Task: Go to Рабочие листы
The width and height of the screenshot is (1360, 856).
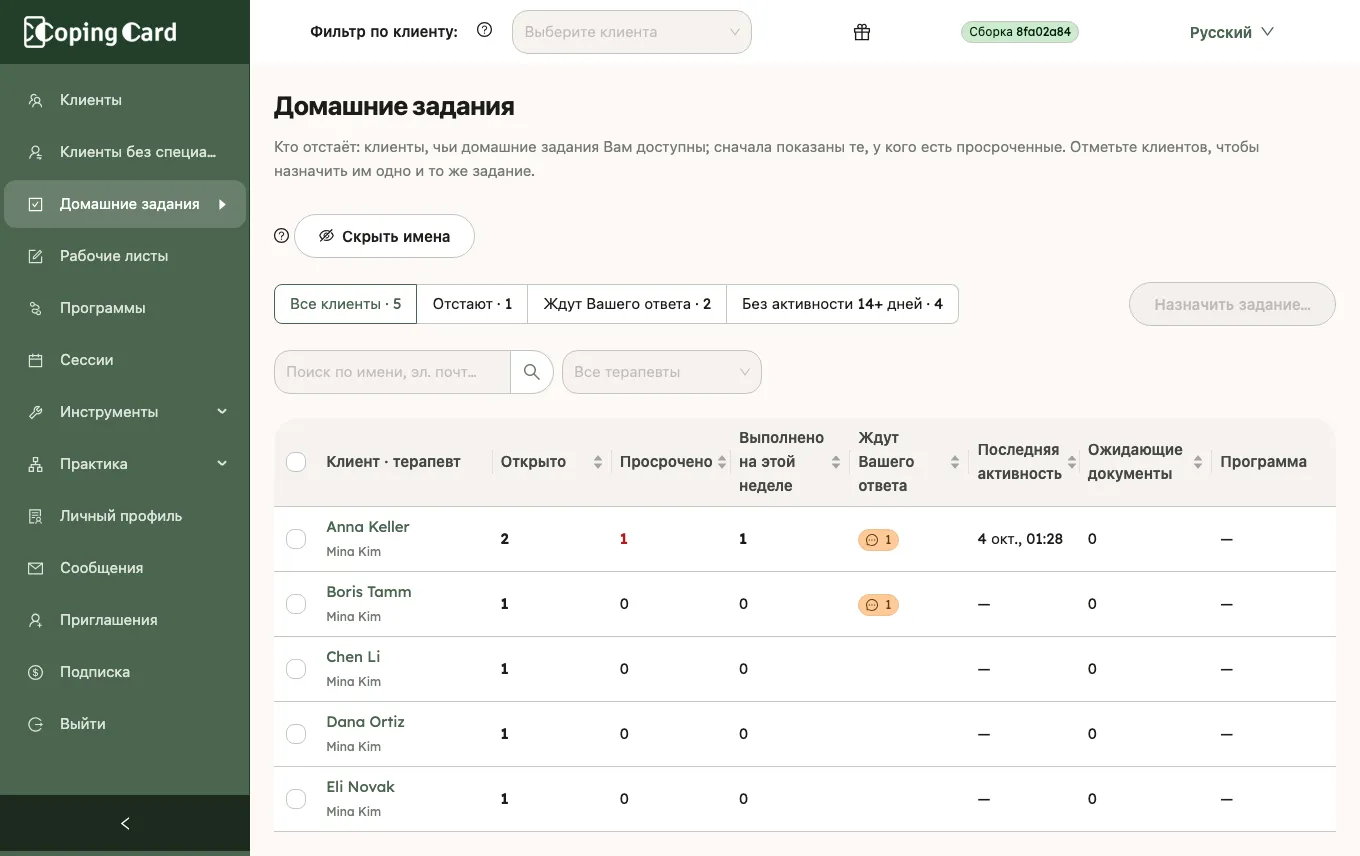Action: [125, 256]
